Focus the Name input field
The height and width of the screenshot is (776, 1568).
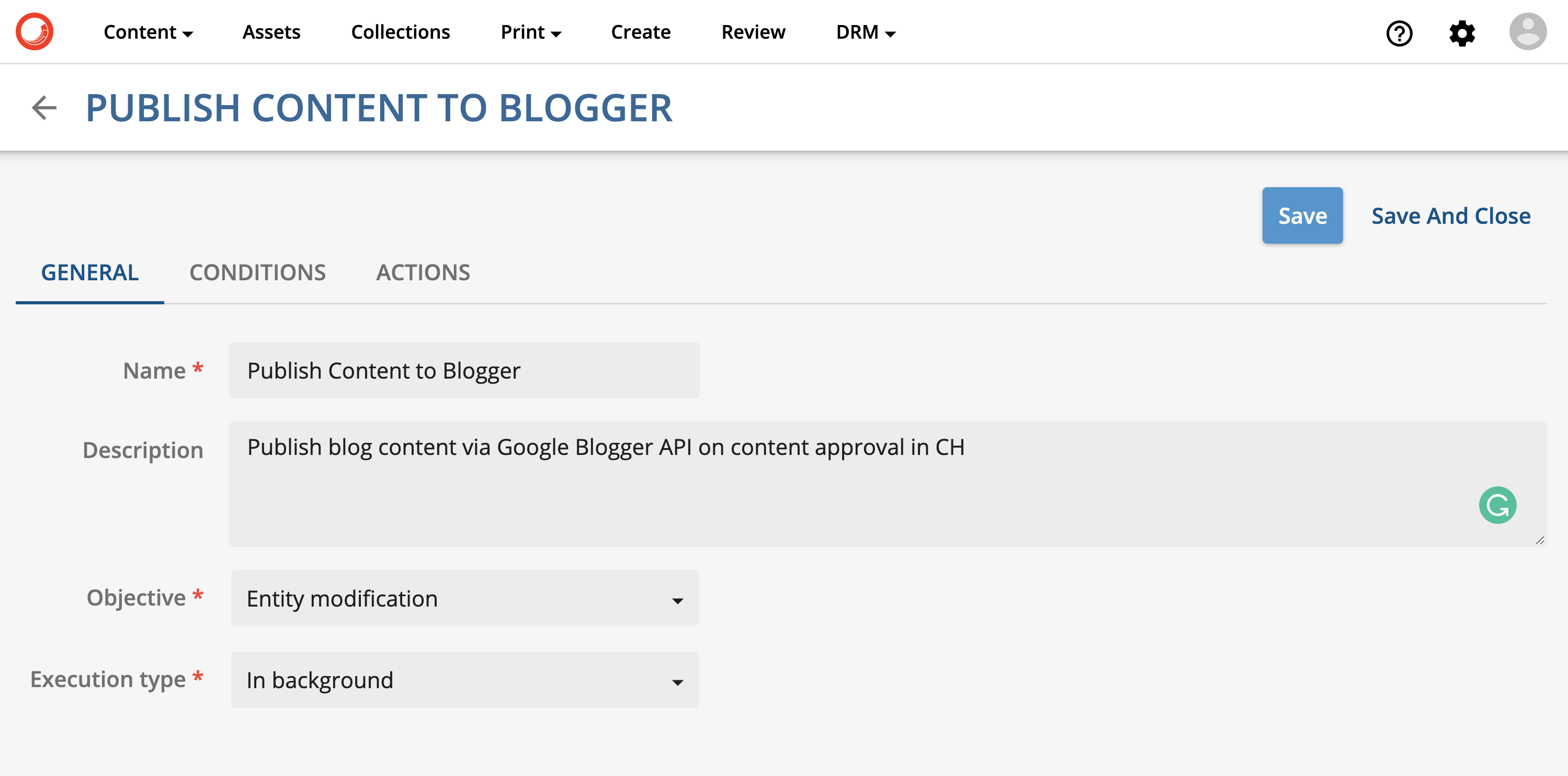(464, 371)
